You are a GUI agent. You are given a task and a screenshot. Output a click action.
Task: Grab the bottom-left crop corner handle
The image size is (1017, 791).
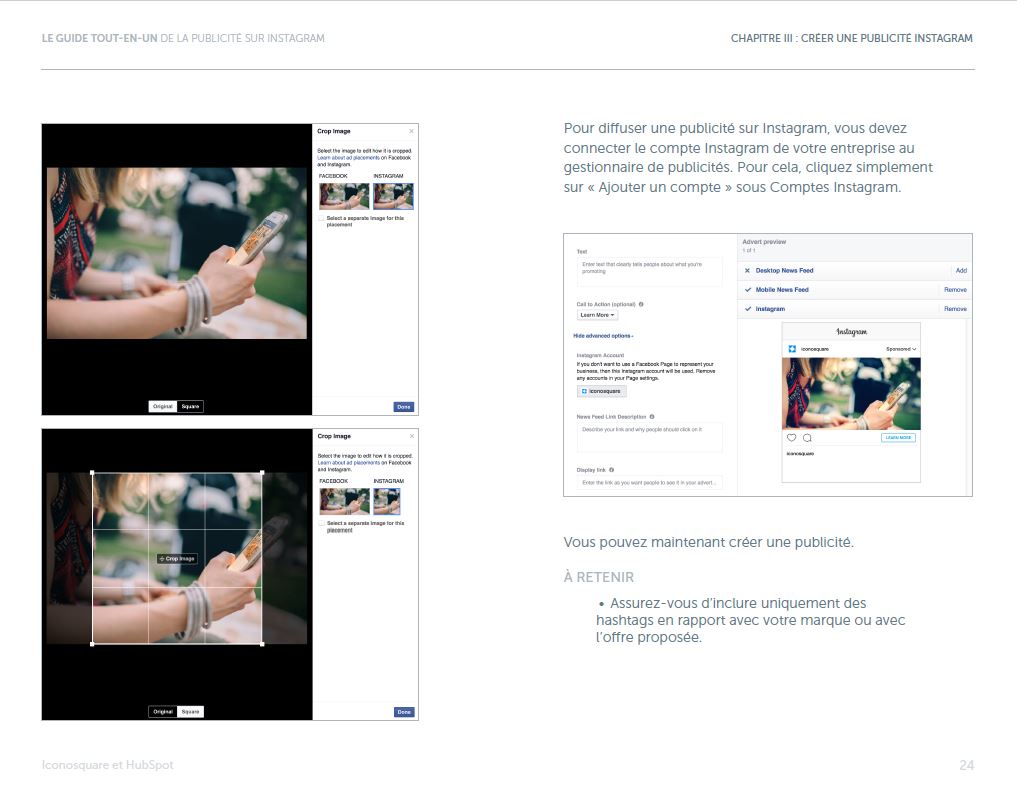pos(92,644)
